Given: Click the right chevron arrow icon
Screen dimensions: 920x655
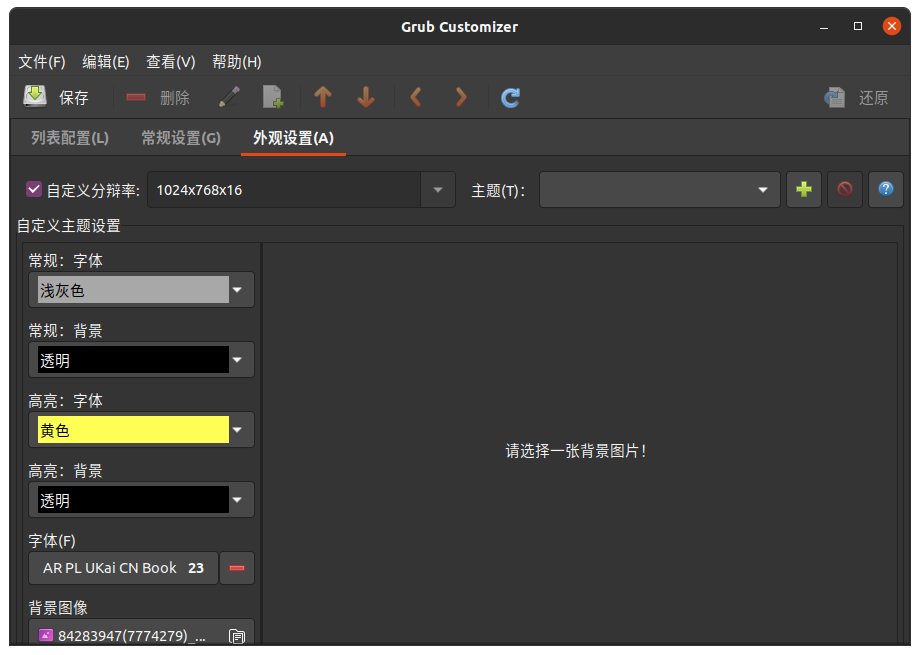Looking at the screenshot, I should click(461, 97).
